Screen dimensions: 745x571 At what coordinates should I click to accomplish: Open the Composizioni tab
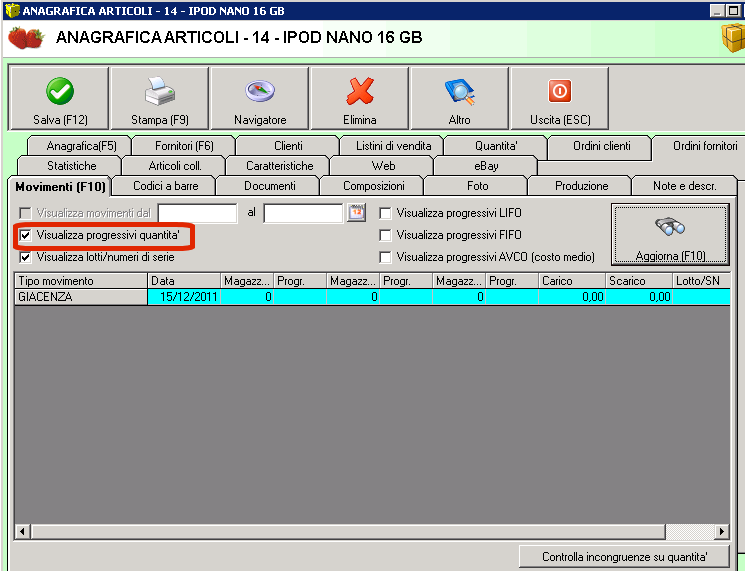373,186
